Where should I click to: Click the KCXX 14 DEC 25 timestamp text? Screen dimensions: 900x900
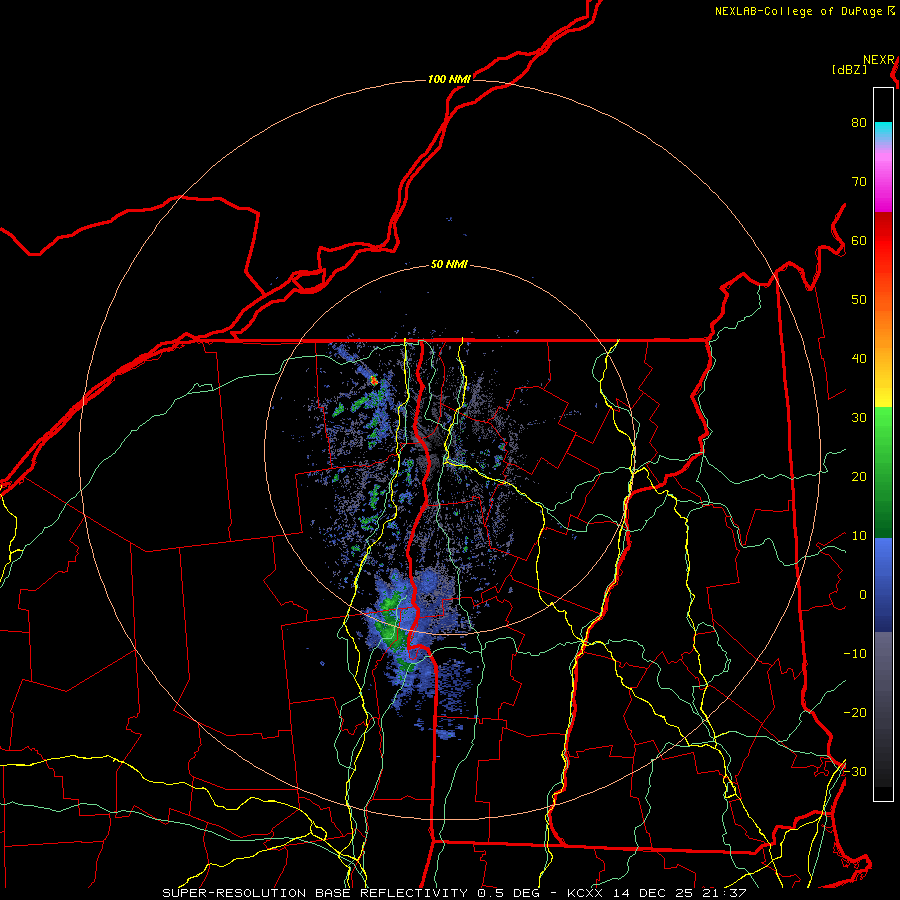[657, 893]
